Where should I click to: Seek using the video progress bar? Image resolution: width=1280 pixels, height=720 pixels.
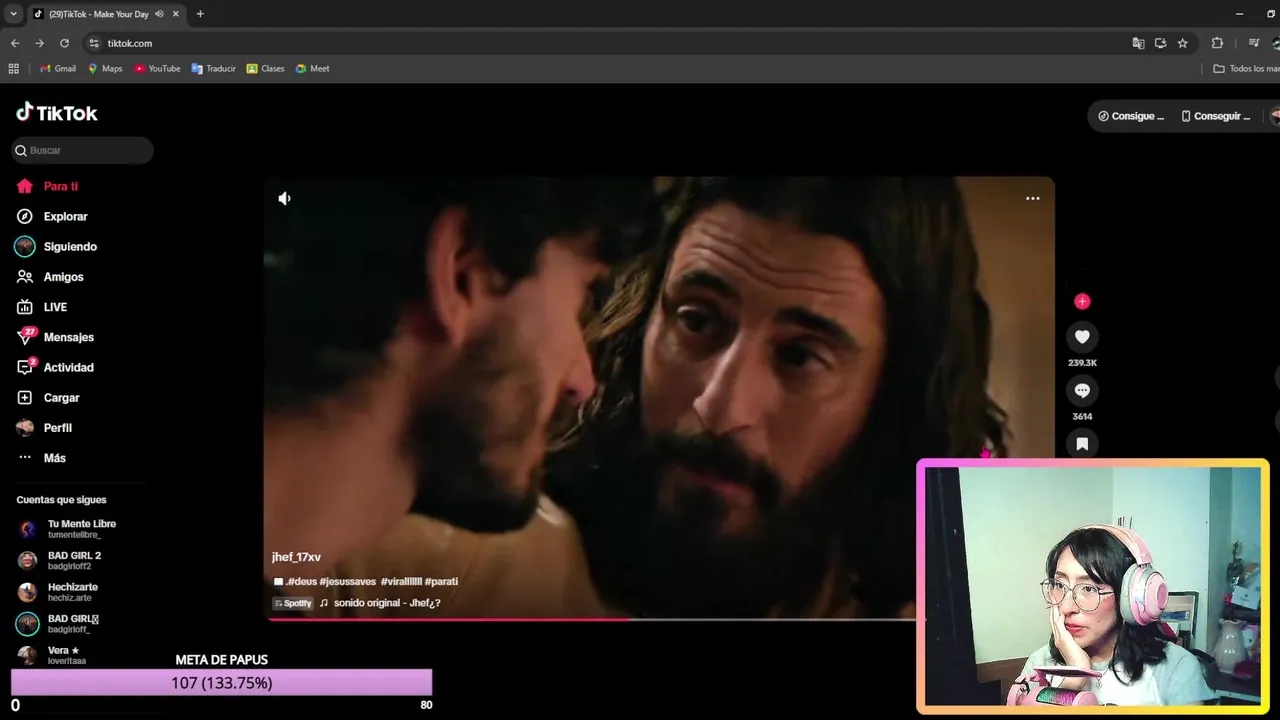pyautogui.click(x=592, y=619)
